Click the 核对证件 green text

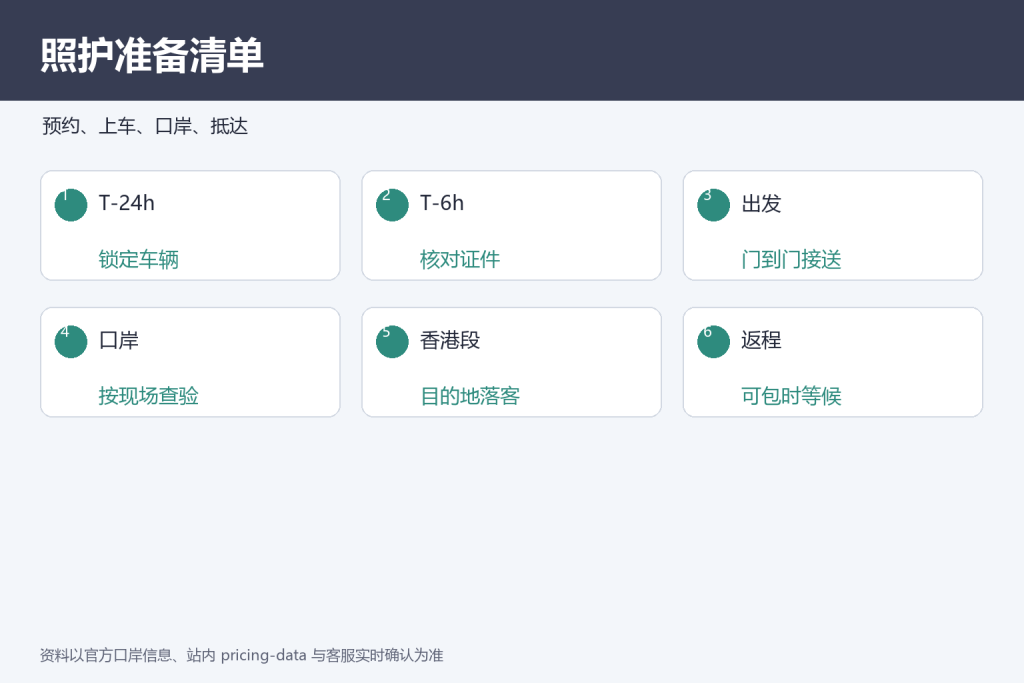pyautogui.click(x=460, y=259)
